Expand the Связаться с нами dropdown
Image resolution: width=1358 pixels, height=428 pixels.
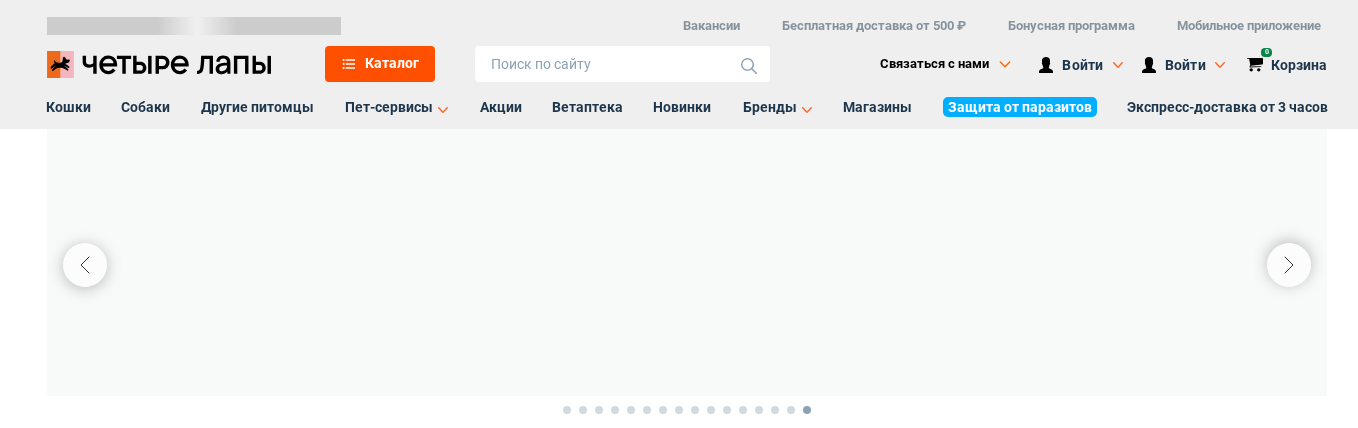945,64
